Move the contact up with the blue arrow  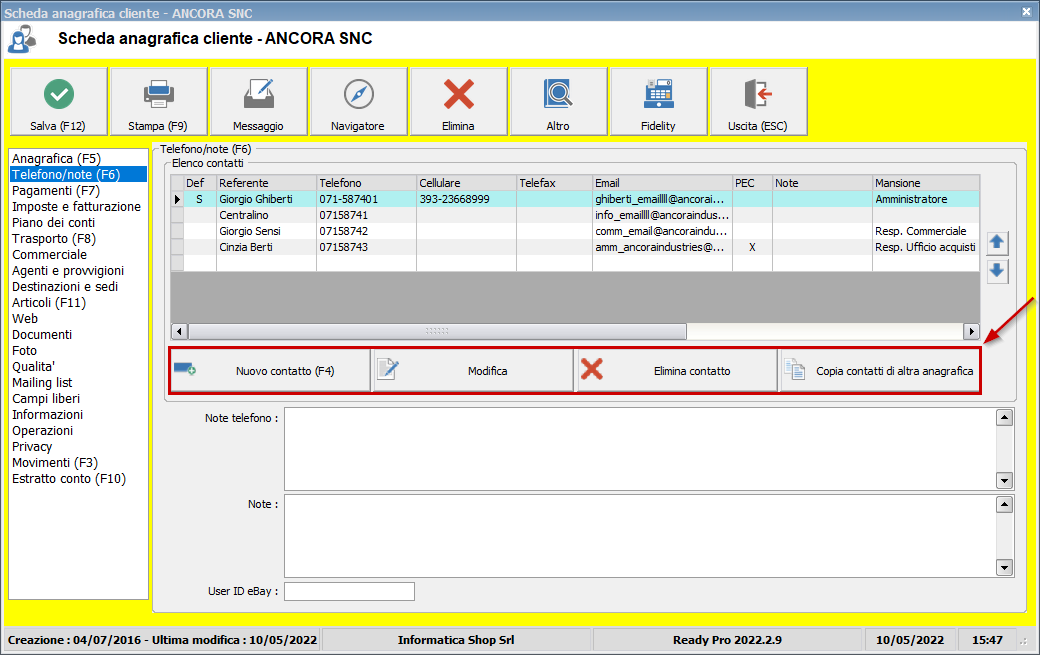click(997, 243)
